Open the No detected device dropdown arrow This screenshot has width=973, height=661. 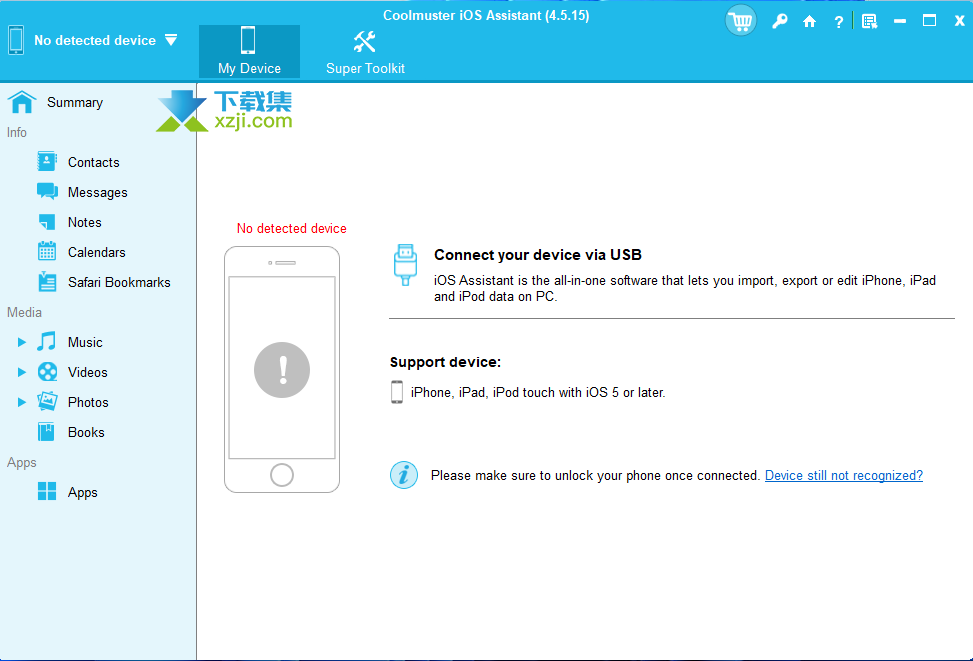[x=171, y=40]
